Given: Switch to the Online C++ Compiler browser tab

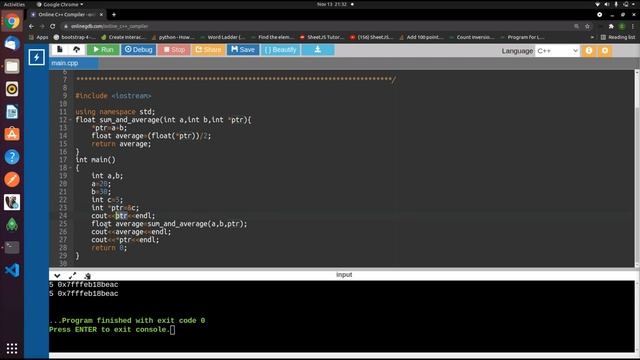Looking at the screenshot, I should tap(67, 14).
